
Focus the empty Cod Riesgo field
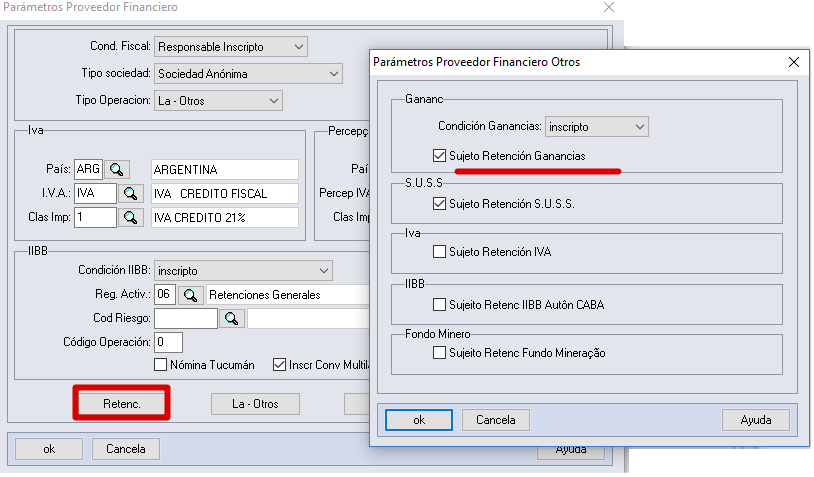tap(186, 318)
